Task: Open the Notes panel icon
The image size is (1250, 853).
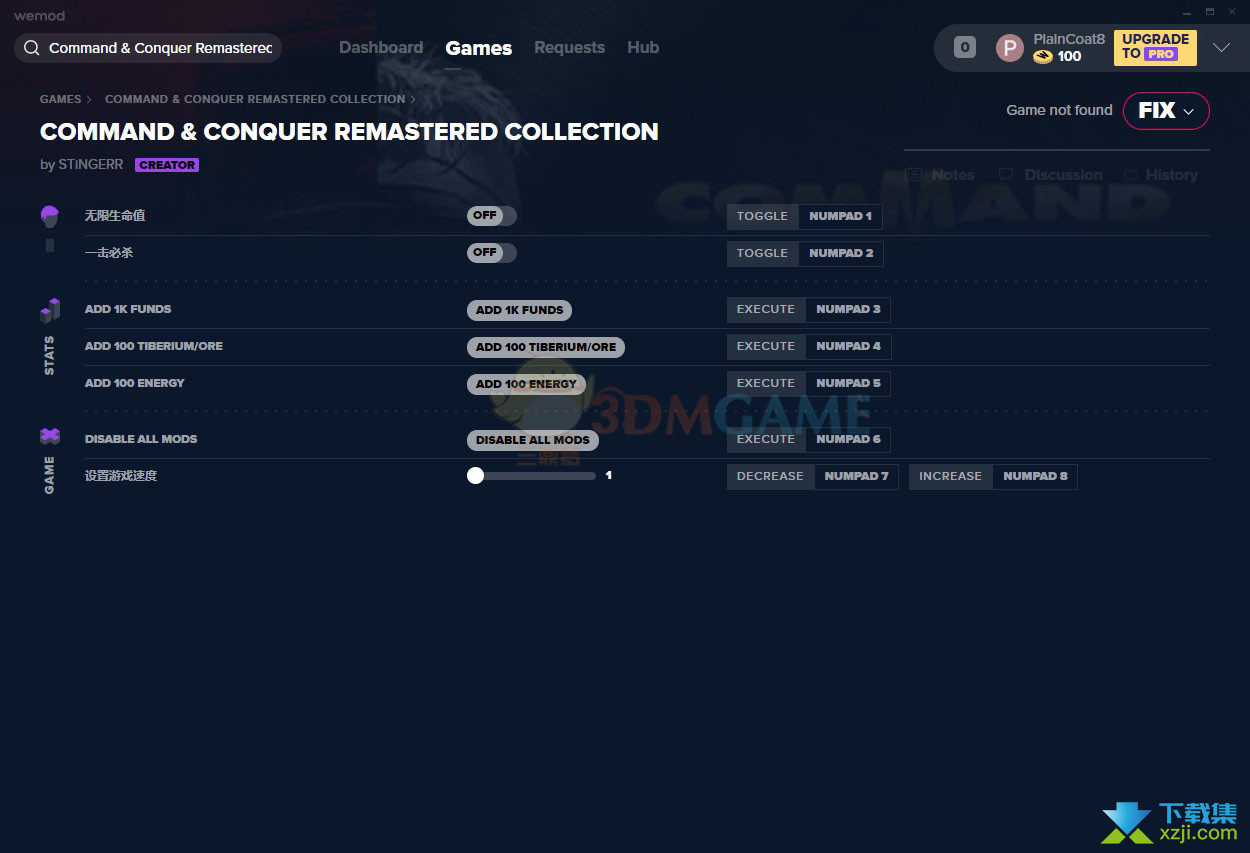Action: coord(913,175)
